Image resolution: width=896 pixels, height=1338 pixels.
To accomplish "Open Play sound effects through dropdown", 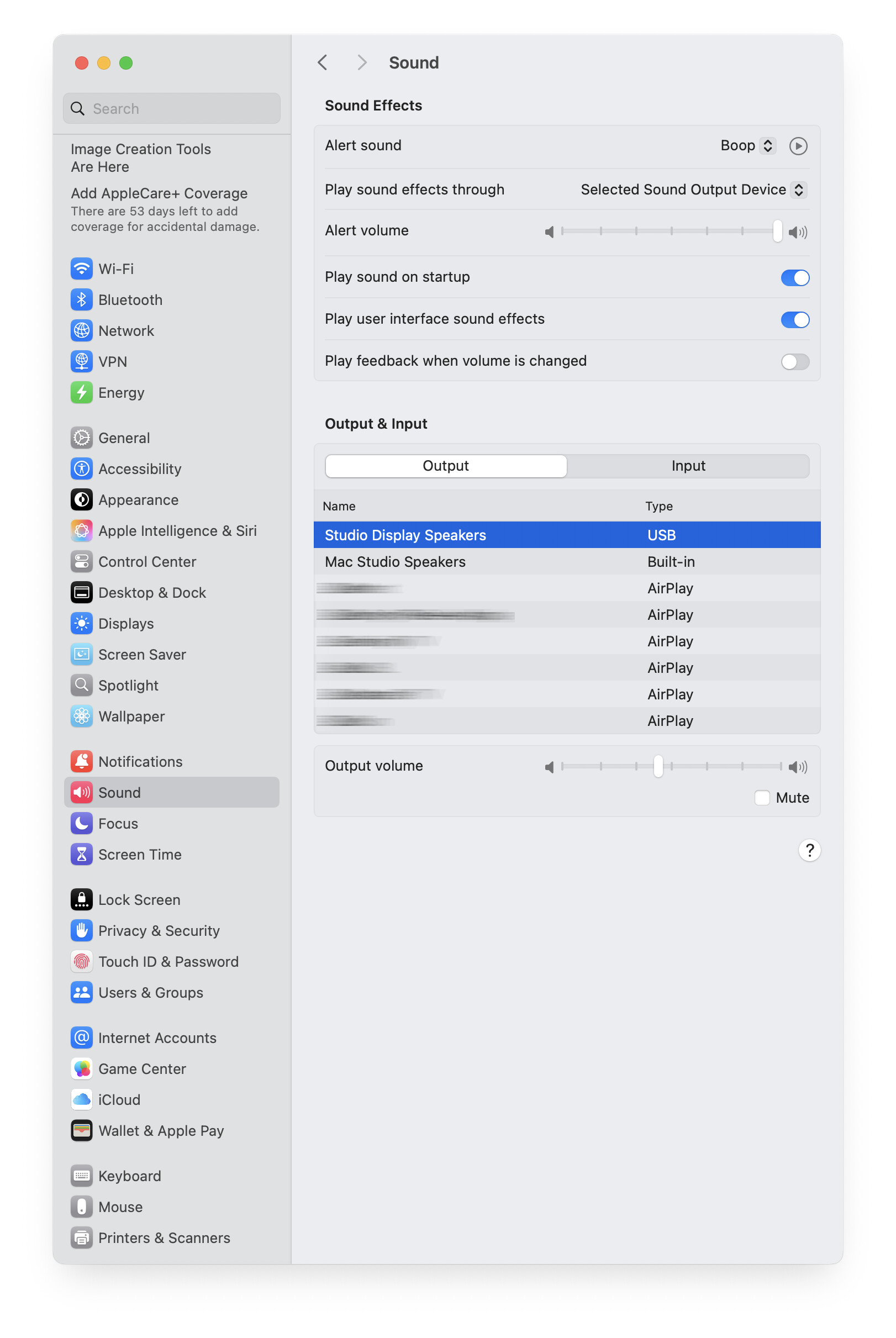I will pos(693,189).
